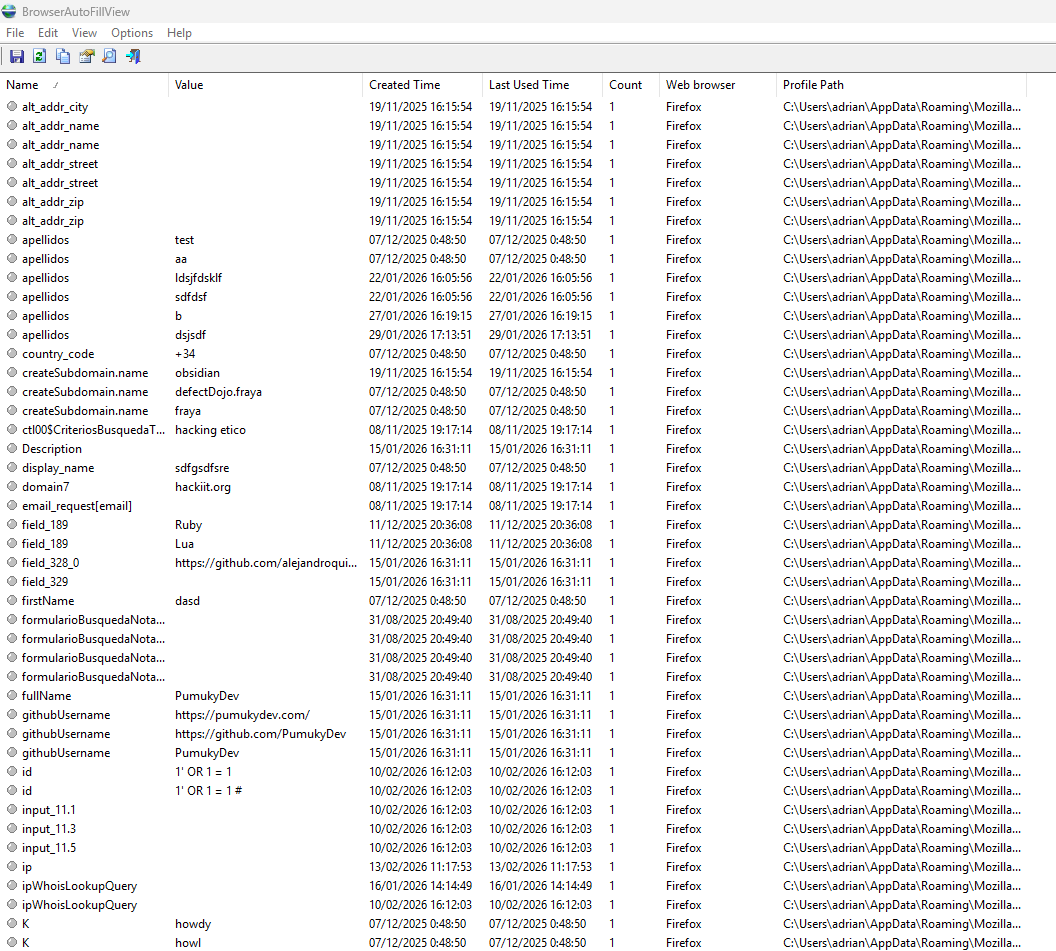Open the Properties toolbar icon

click(87, 57)
